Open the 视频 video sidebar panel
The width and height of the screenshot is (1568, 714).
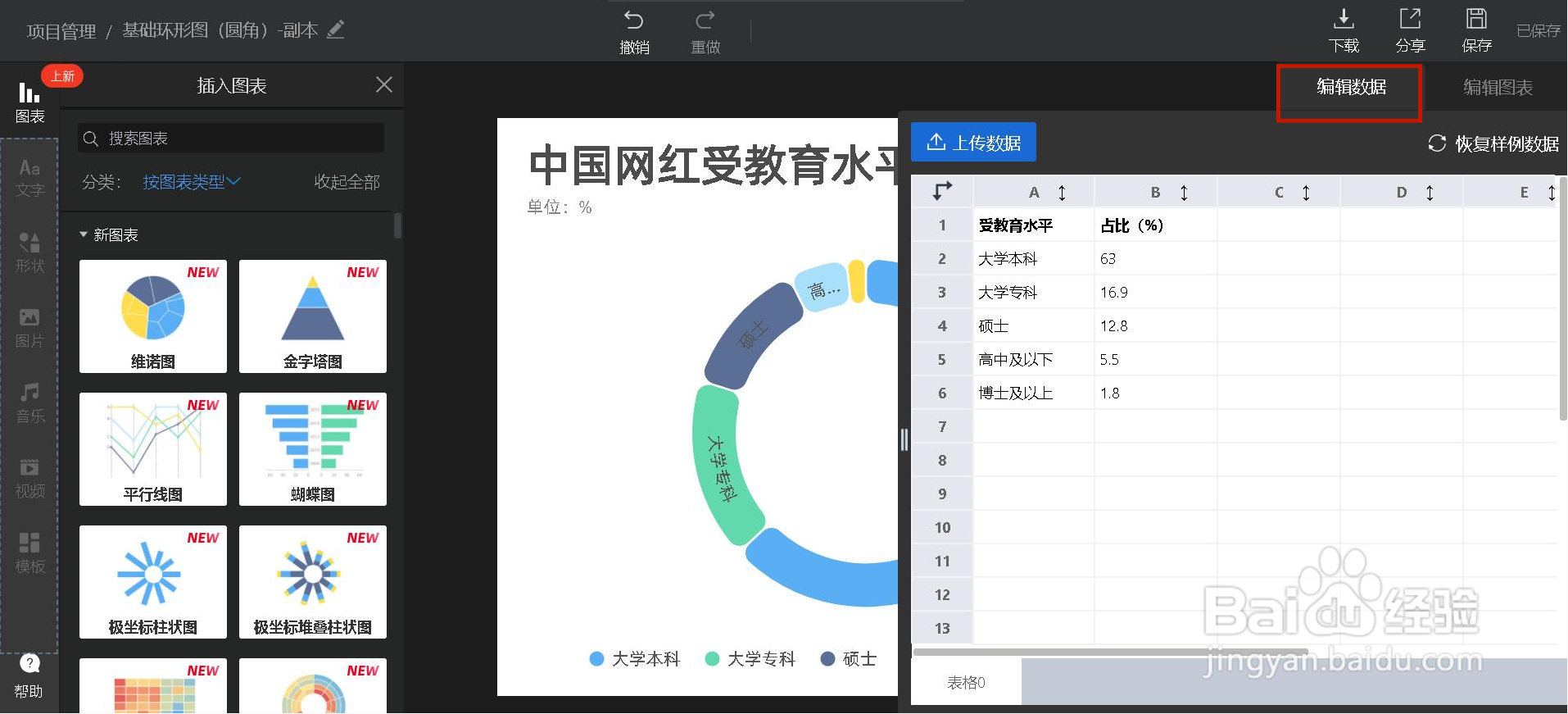click(29, 479)
